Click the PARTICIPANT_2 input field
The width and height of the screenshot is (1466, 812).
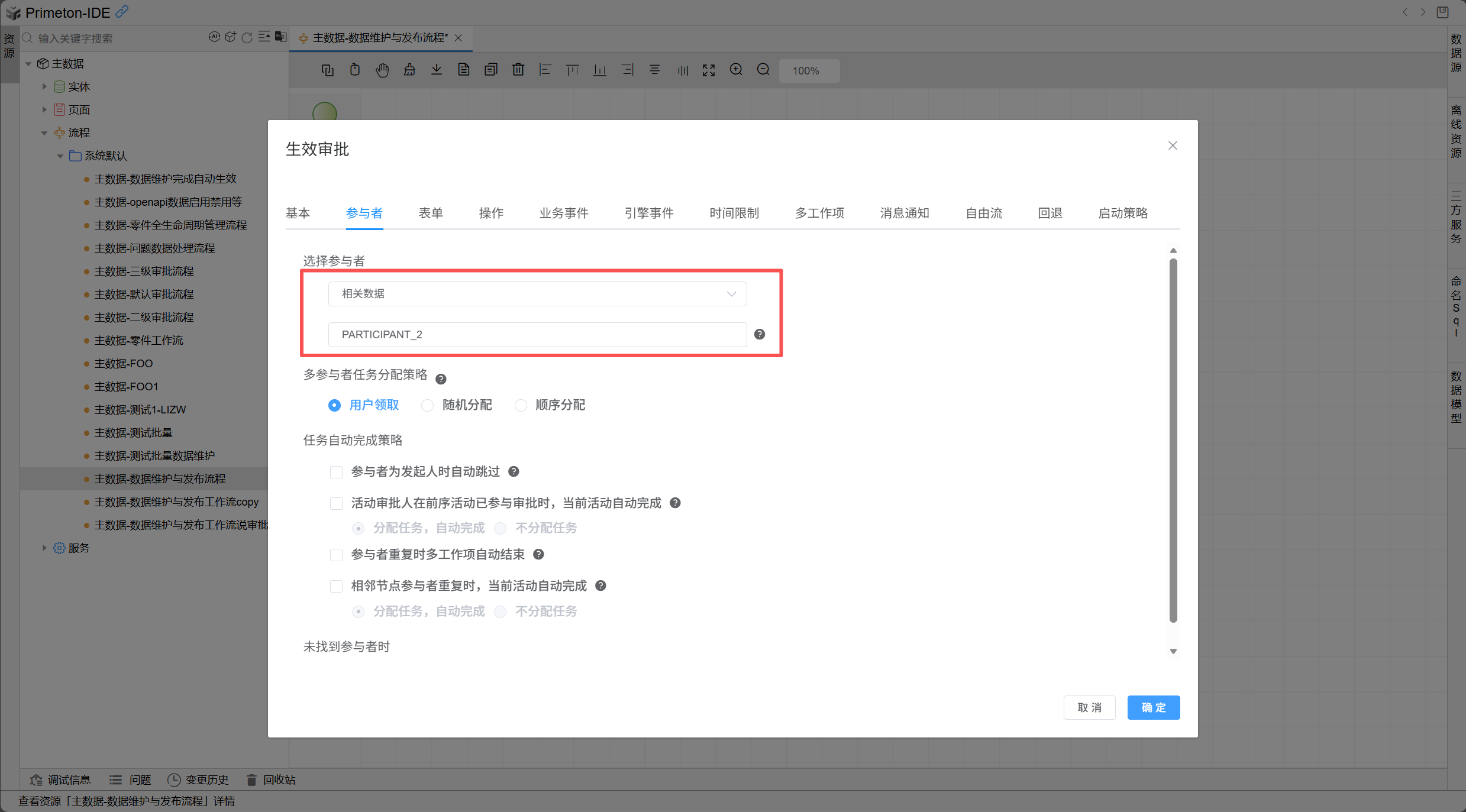point(537,335)
